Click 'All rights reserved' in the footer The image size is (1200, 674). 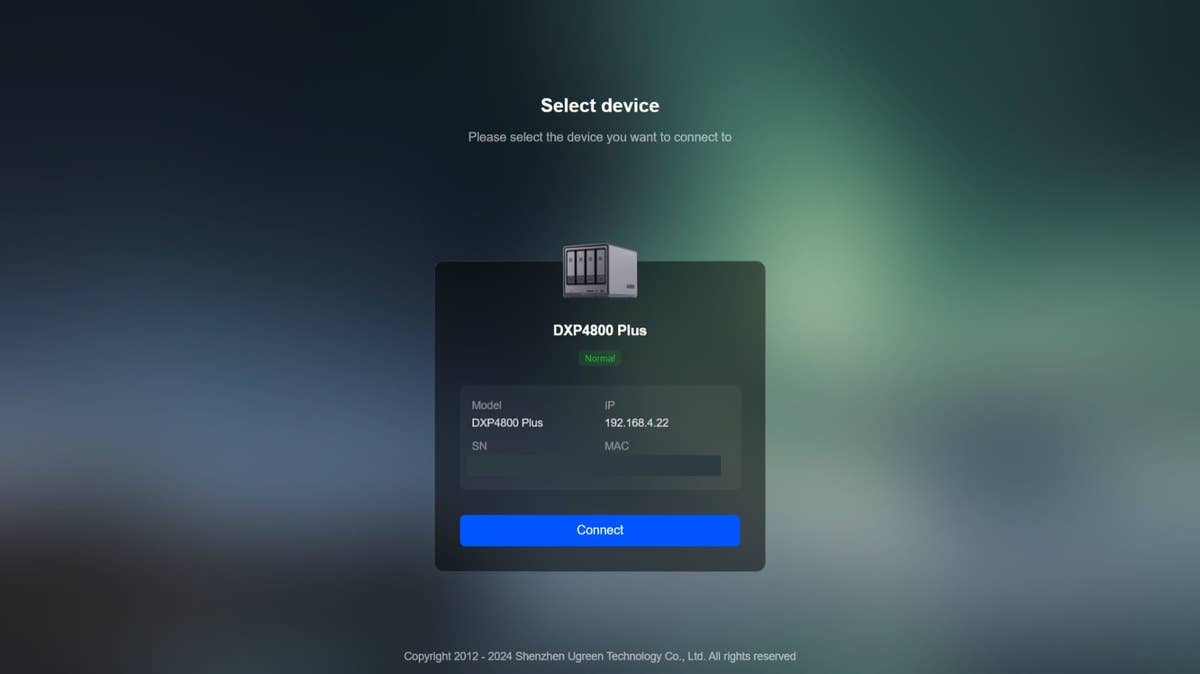point(752,656)
